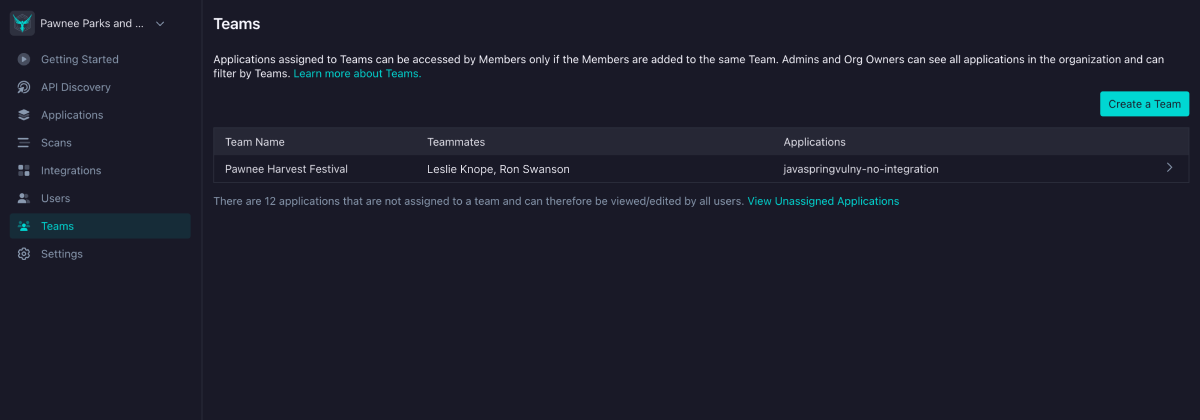Click the Settings gear icon
Viewport: 1200px width, 420px height.
(24, 254)
